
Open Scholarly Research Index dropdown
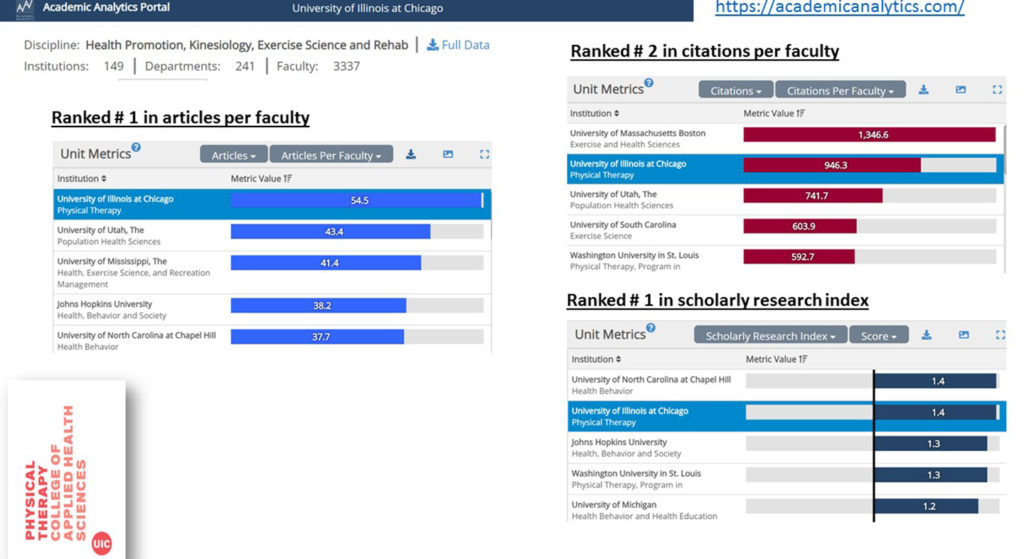tap(771, 336)
